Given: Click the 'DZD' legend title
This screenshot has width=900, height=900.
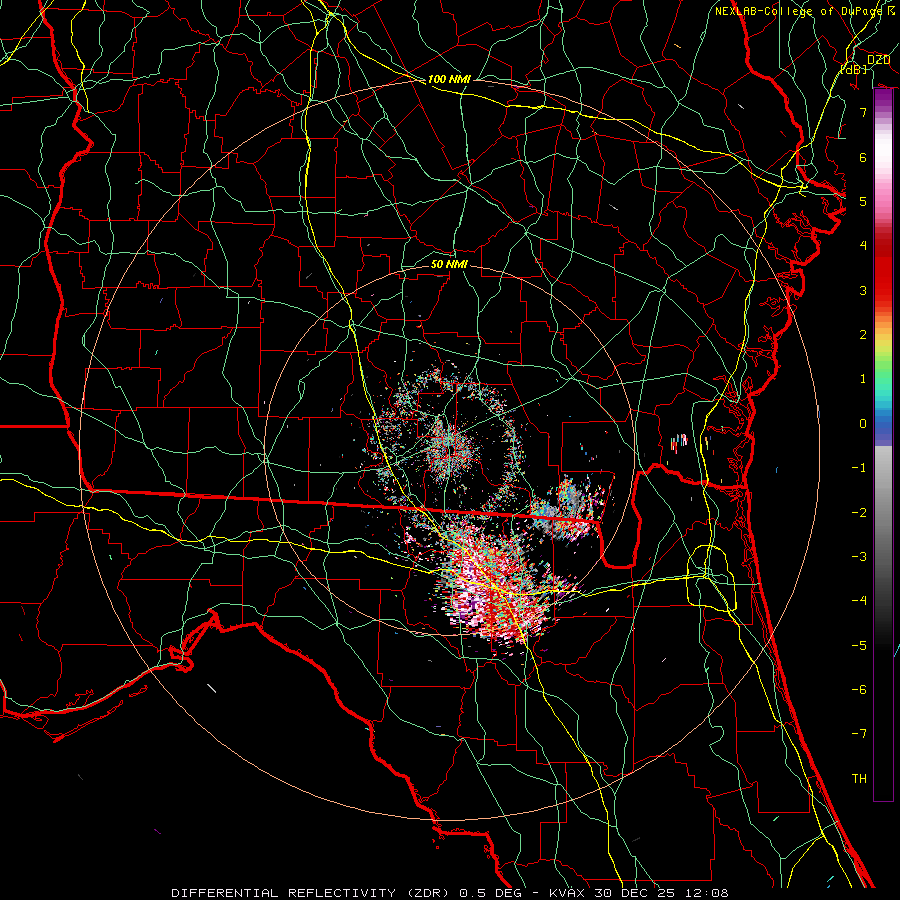Looking at the screenshot, I should (x=878, y=60).
